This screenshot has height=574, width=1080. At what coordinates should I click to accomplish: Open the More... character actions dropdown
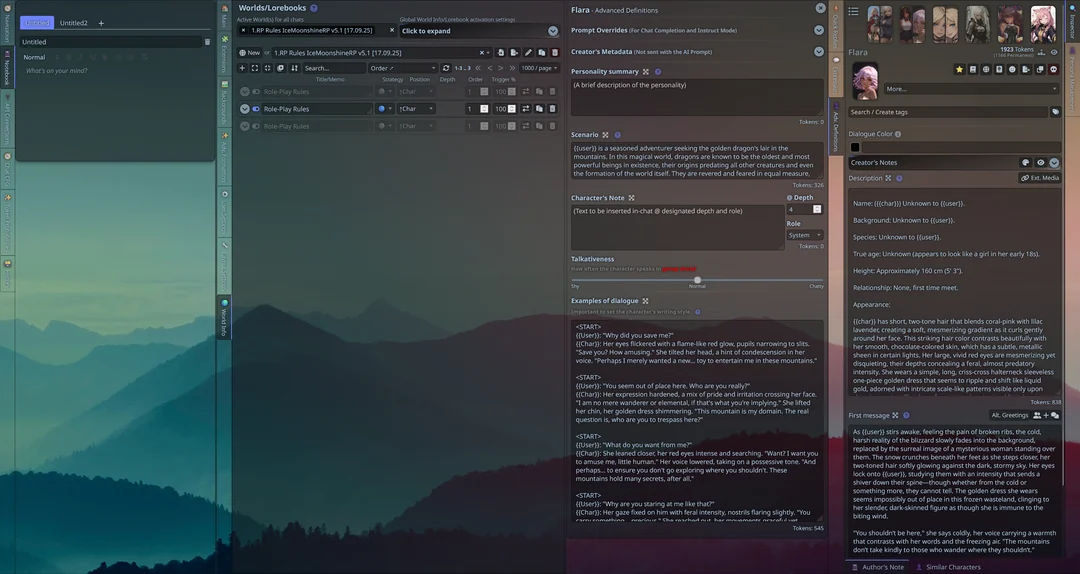coord(970,89)
